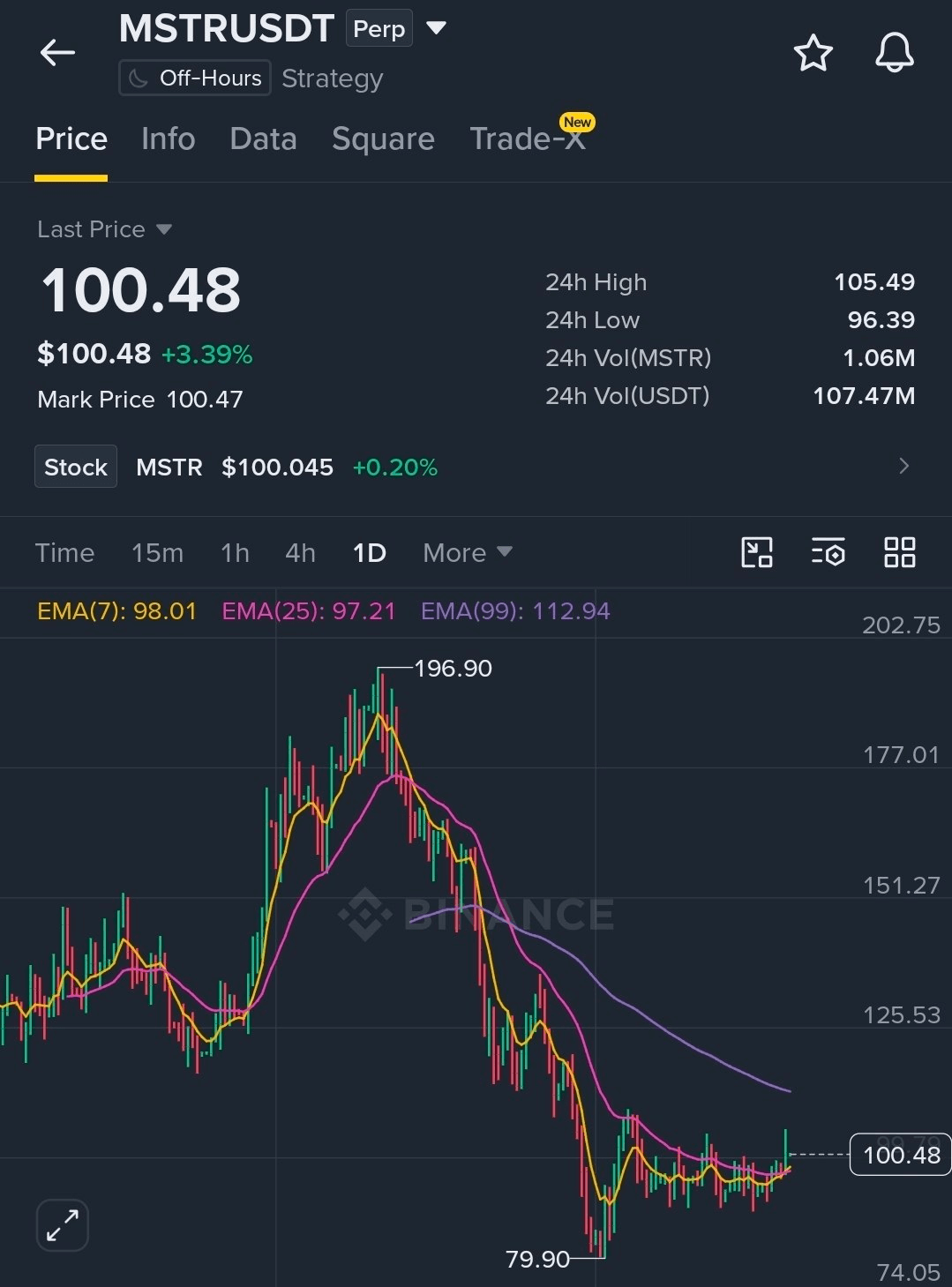This screenshot has height=1287, width=952.
Task: Tap the 125.53 axis price label
Action: 901,1015
